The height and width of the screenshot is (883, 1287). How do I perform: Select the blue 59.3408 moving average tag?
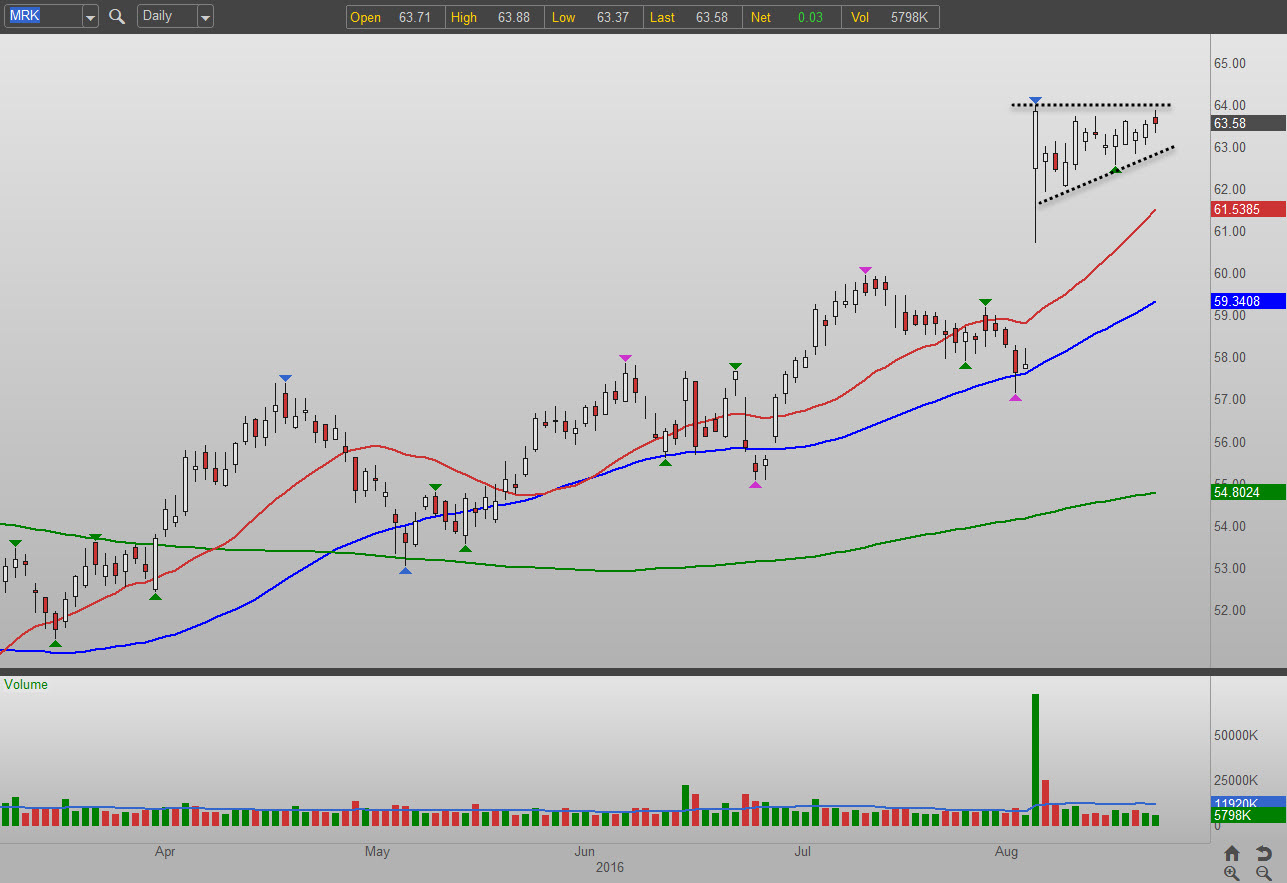click(1248, 300)
